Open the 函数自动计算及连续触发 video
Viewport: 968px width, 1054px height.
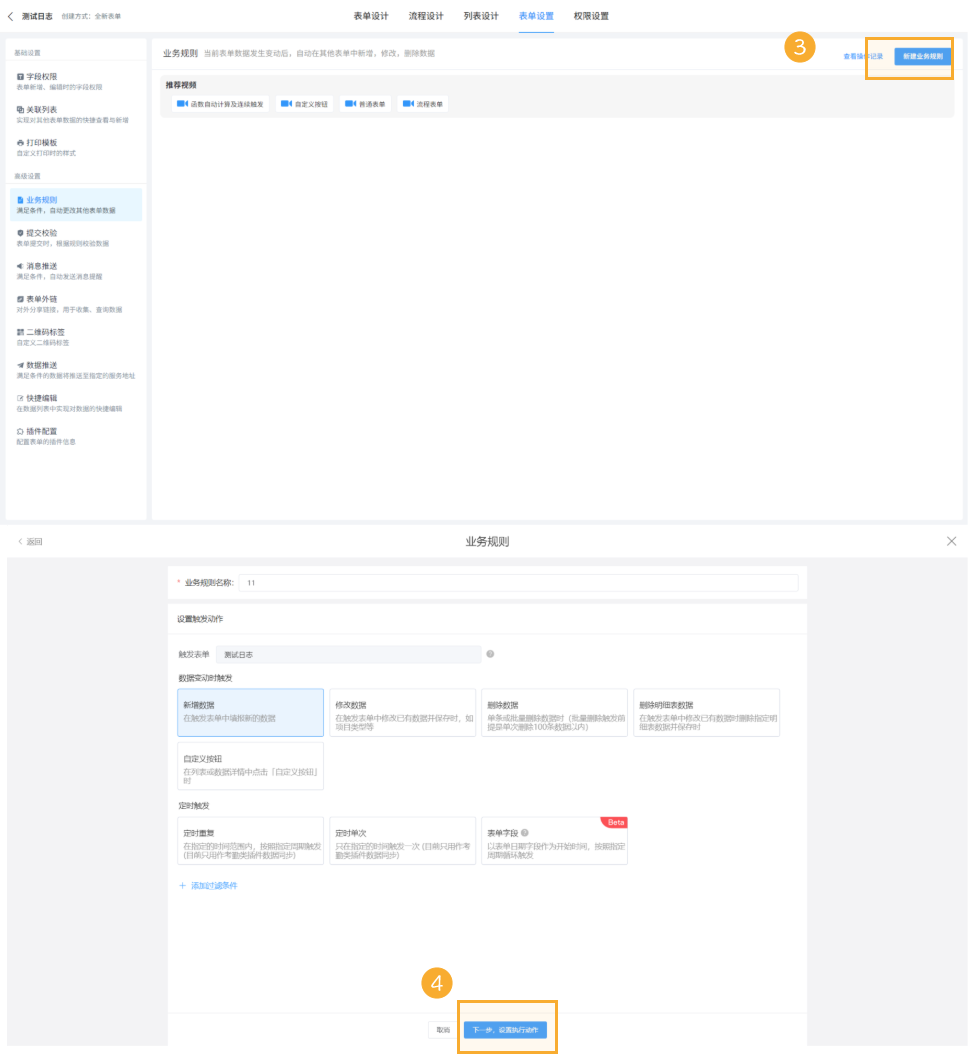[x=220, y=104]
